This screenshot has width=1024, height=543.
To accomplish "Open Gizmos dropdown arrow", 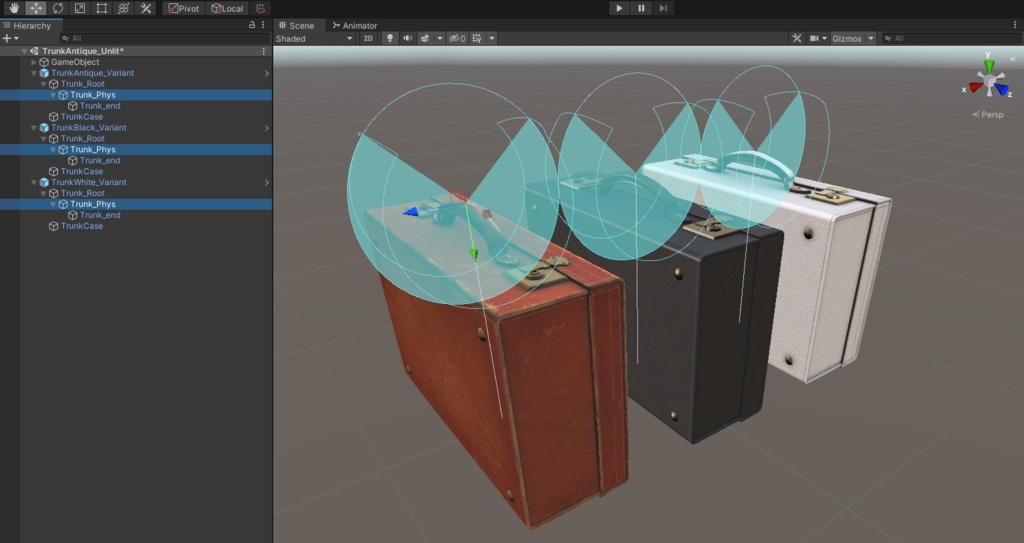I will (x=871, y=39).
